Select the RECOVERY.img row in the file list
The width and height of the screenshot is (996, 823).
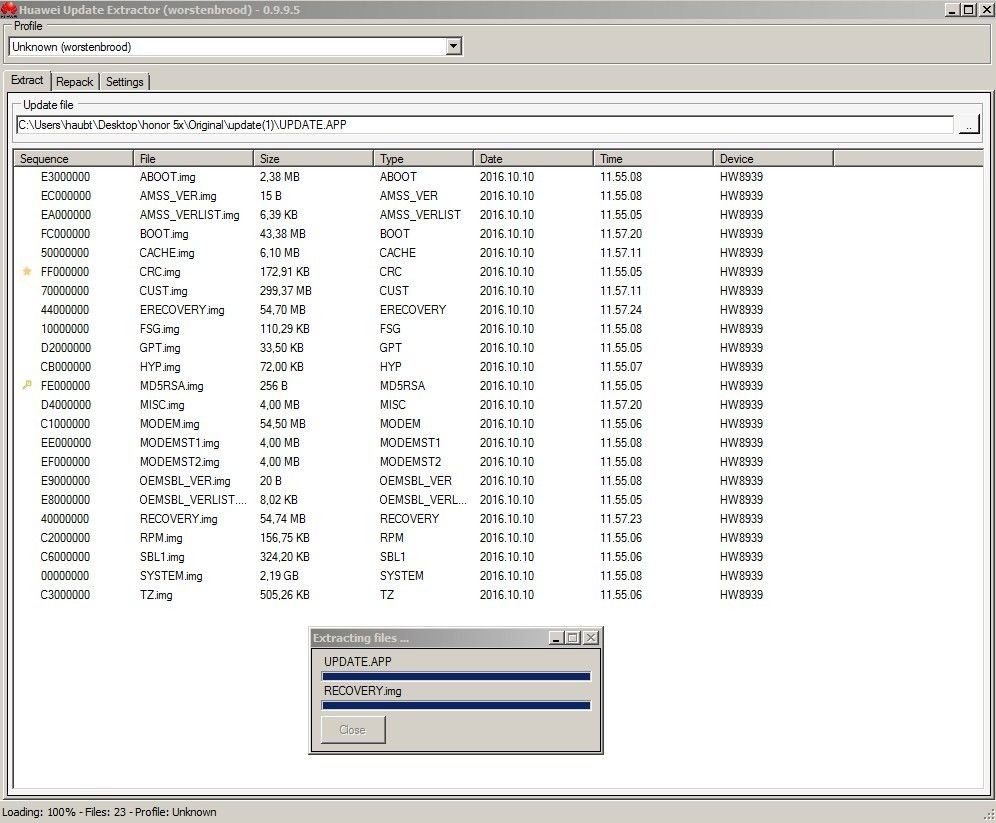coord(424,519)
